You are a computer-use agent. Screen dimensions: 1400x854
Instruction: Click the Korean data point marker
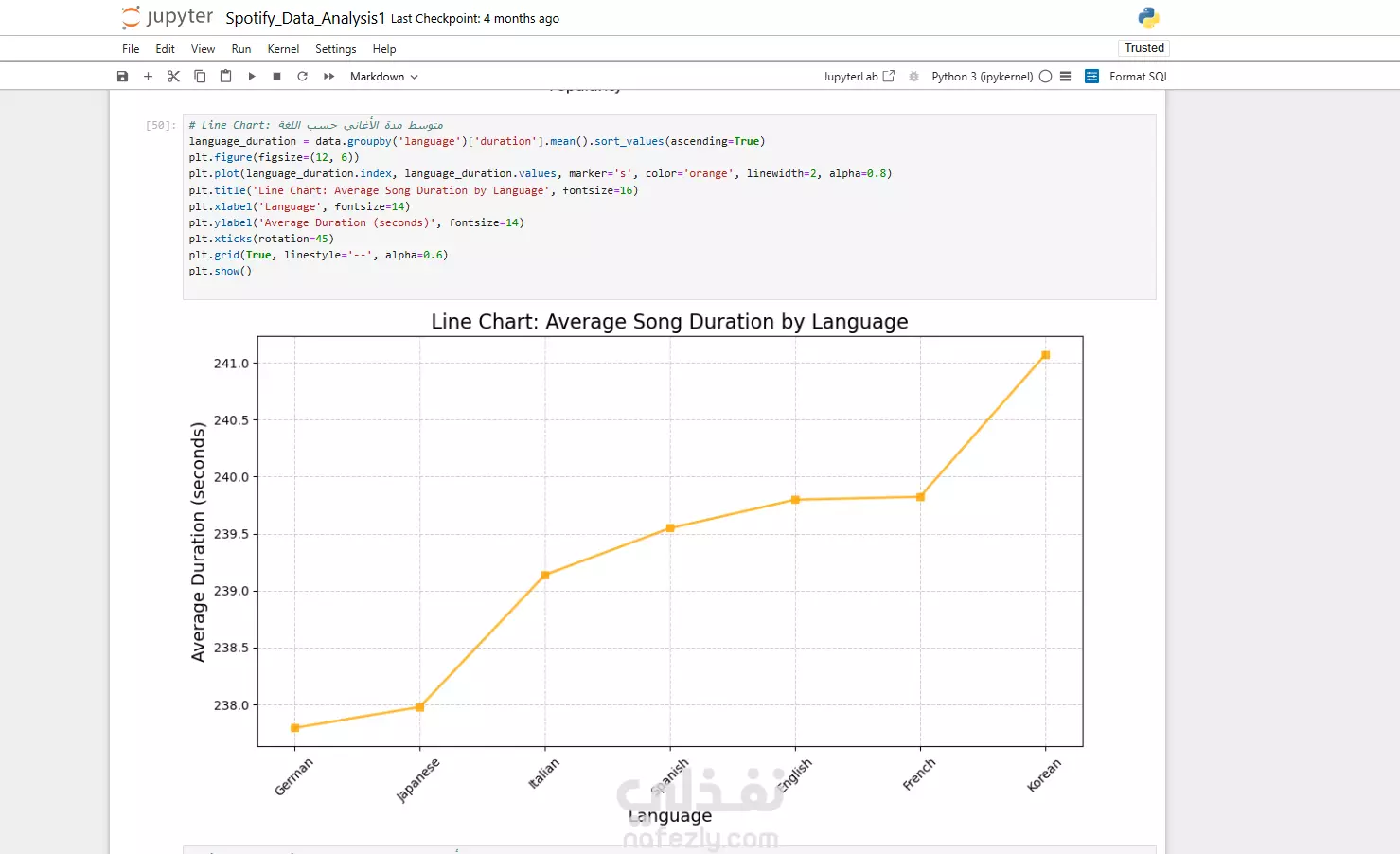(1045, 355)
